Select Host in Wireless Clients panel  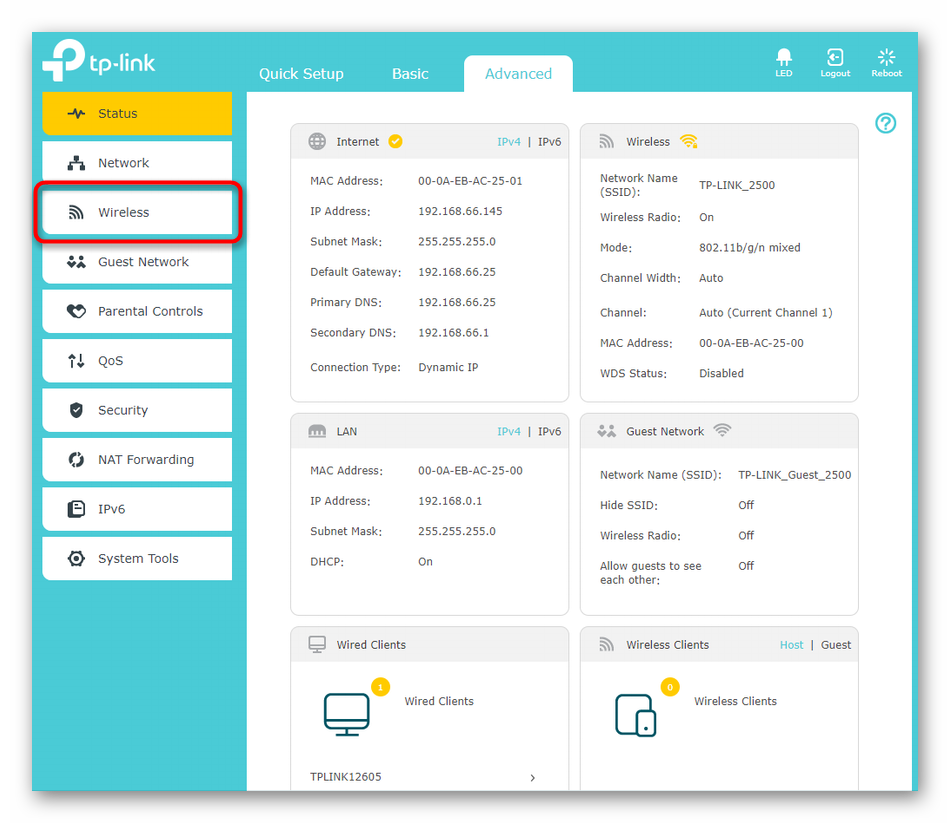pos(791,645)
